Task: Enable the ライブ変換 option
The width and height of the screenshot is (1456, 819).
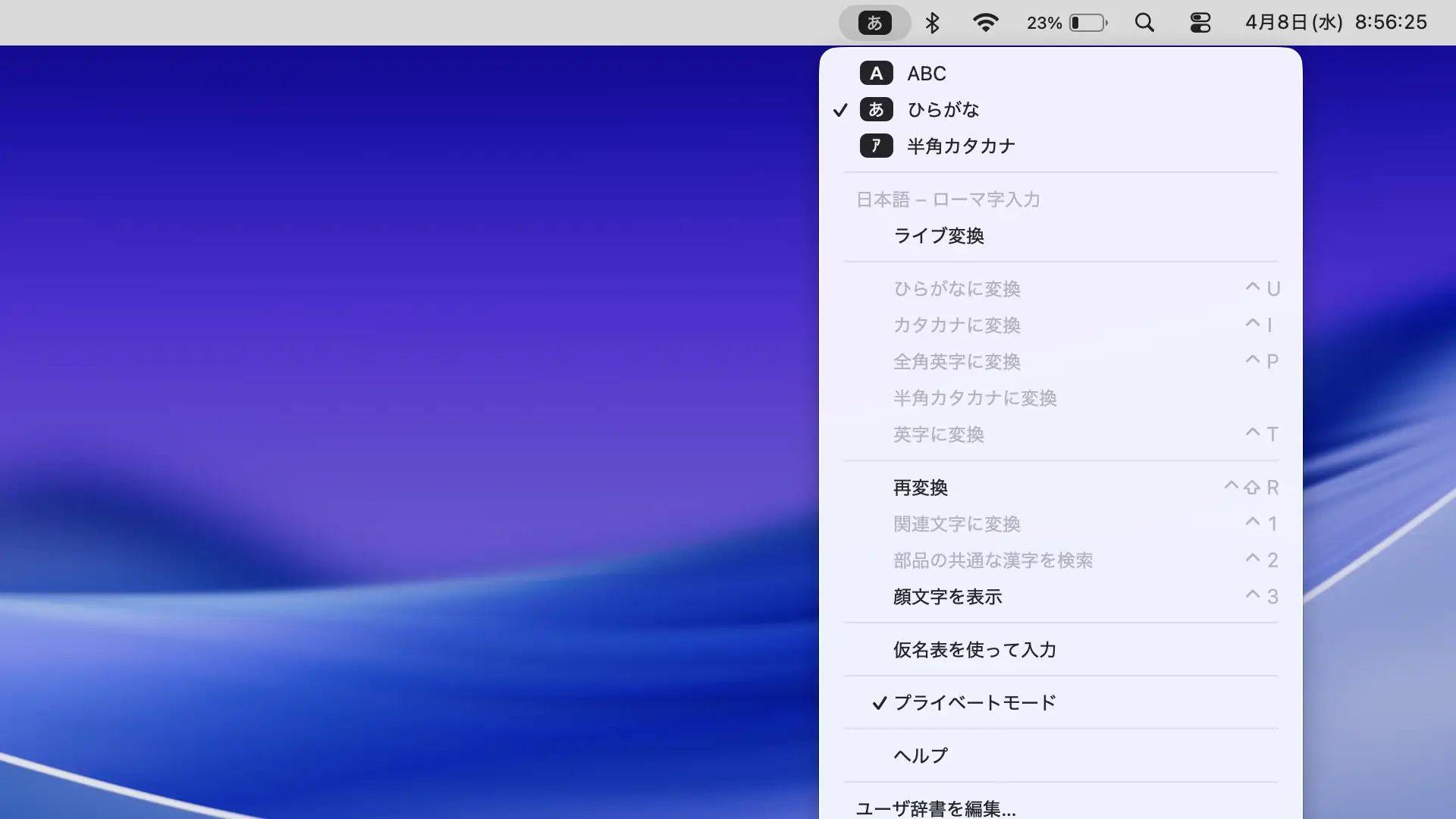Action: [939, 236]
